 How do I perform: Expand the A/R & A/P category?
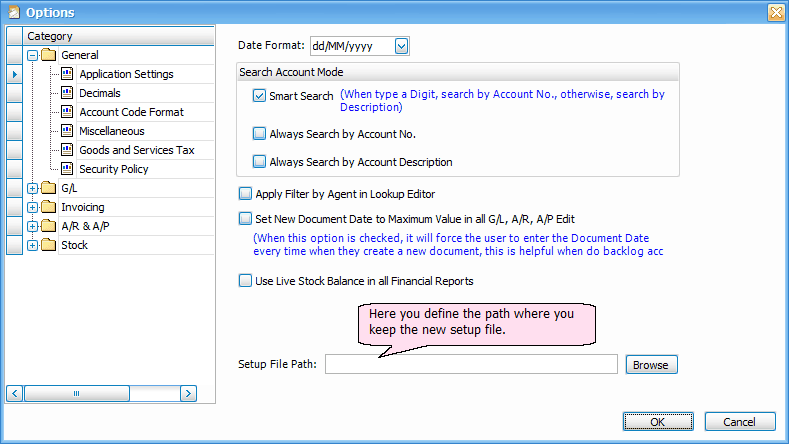(33, 226)
